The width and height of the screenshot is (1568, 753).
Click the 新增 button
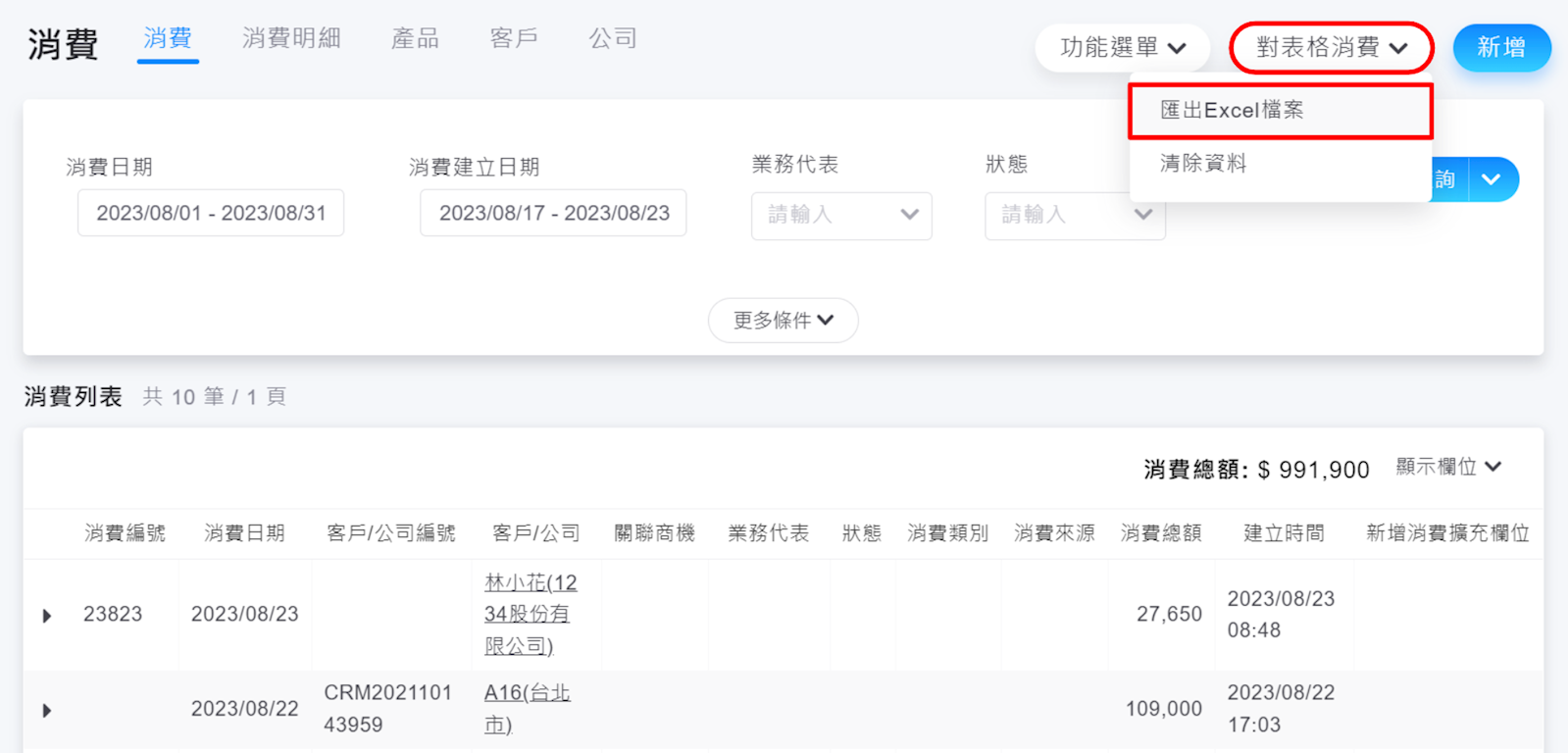[1500, 47]
